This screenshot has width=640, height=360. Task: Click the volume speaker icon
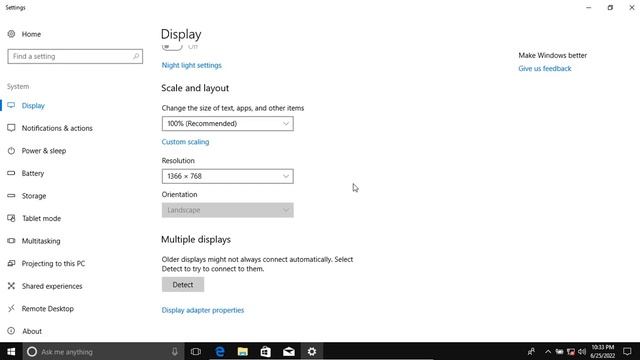[x=582, y=351]
